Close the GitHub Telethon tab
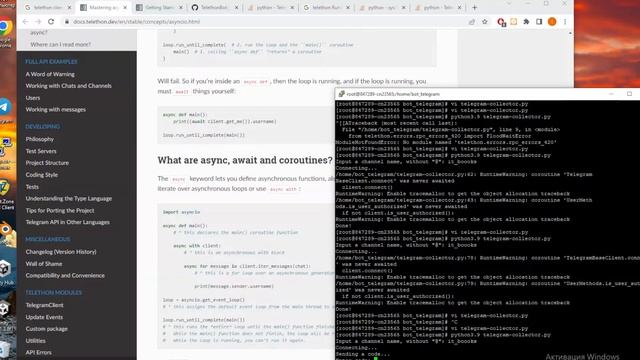The image size is (640, 360). (x=236, y=8)
